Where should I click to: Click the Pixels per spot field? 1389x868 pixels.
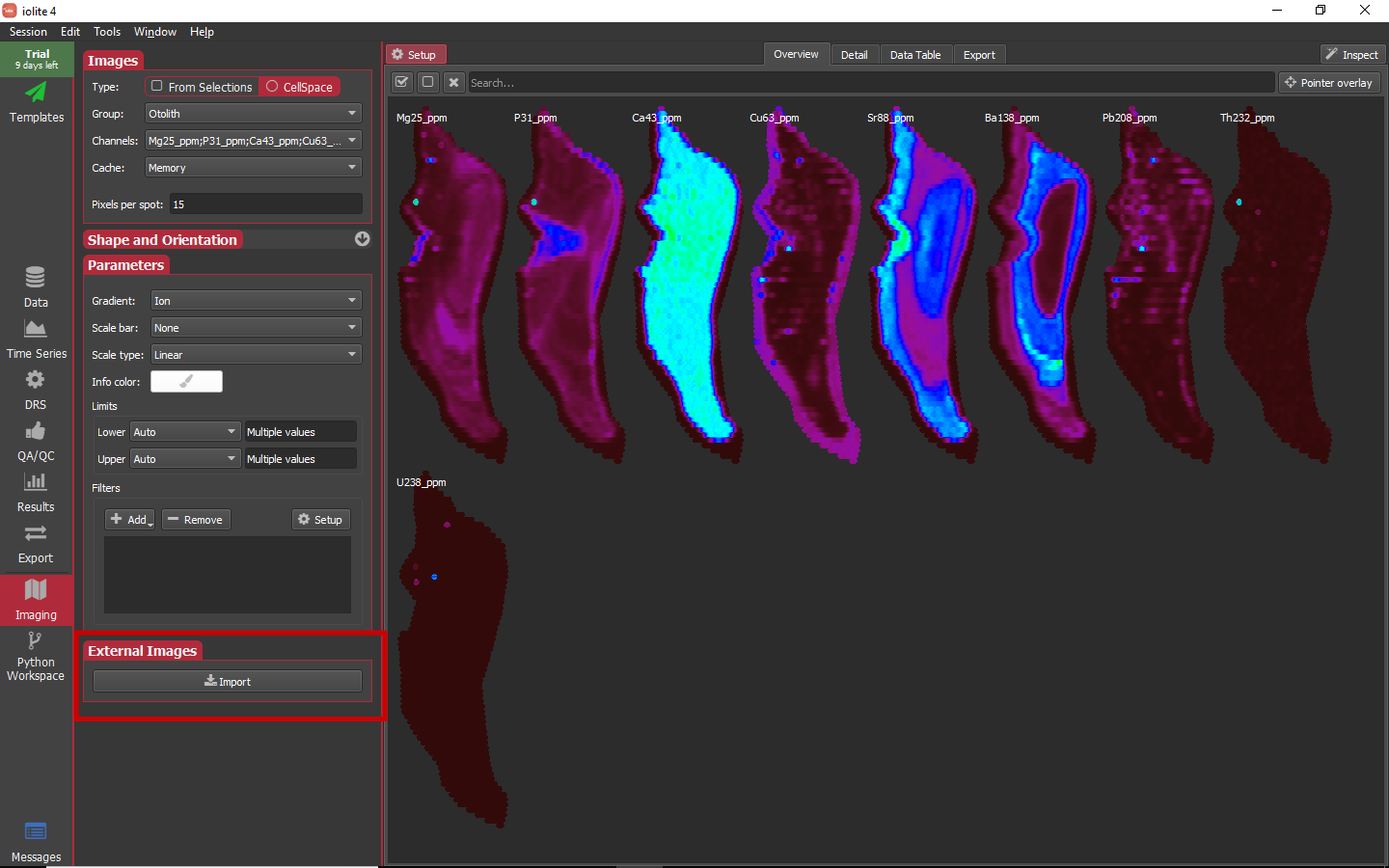point(266,204)
